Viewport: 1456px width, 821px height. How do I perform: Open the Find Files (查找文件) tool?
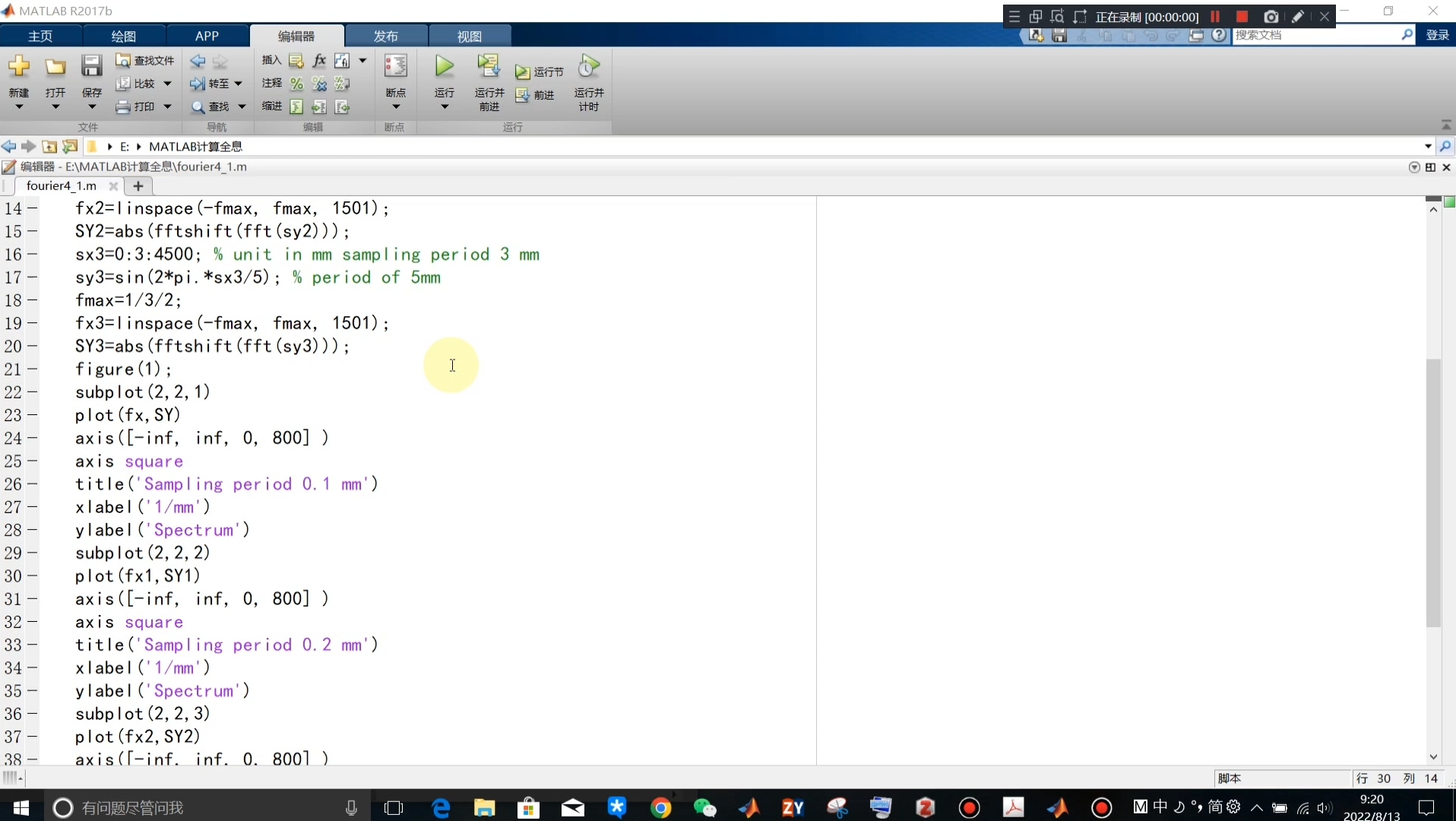coord(144,60)
